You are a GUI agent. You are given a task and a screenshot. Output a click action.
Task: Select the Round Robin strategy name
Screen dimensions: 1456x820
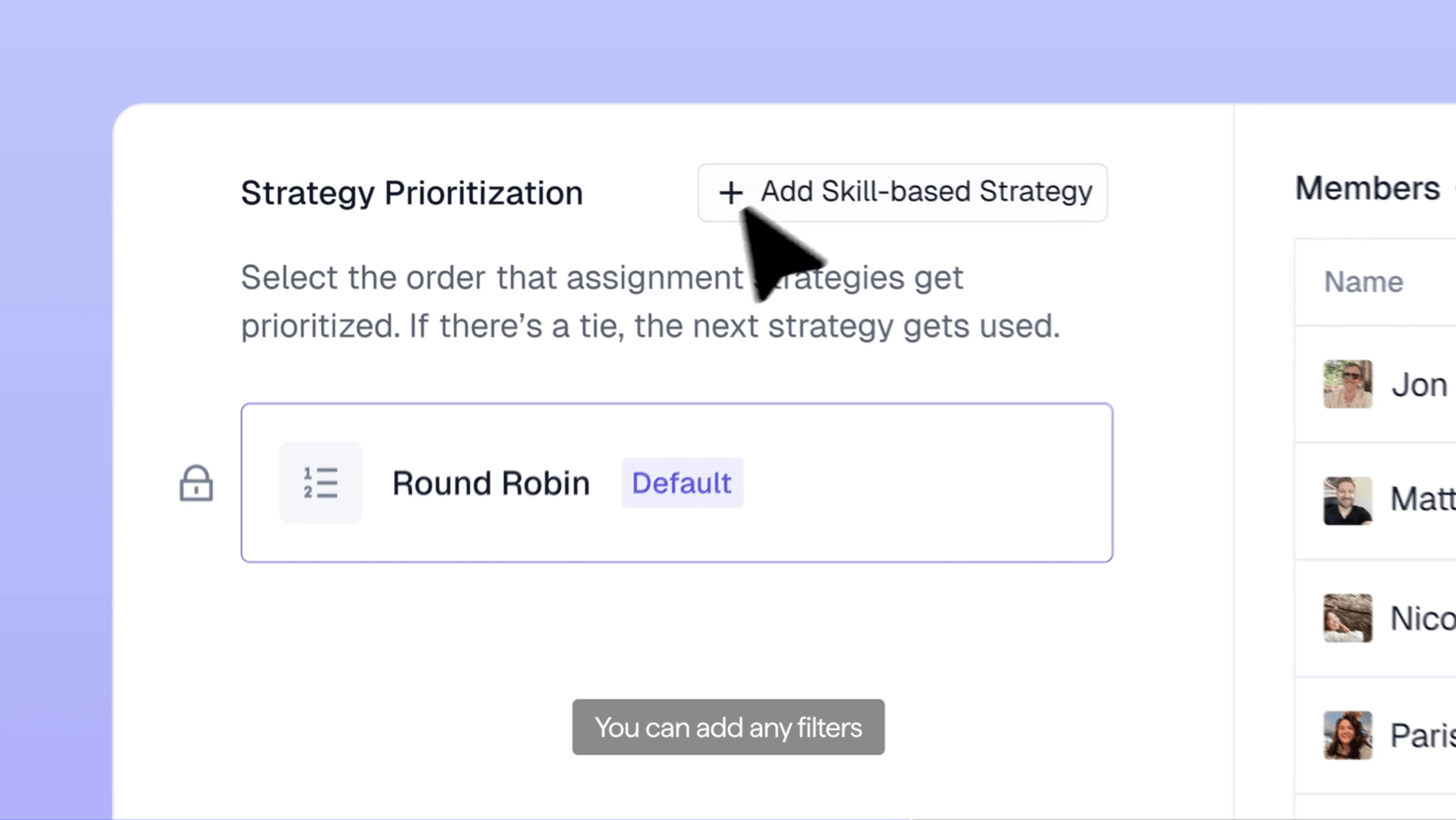[x=491, y=483]
